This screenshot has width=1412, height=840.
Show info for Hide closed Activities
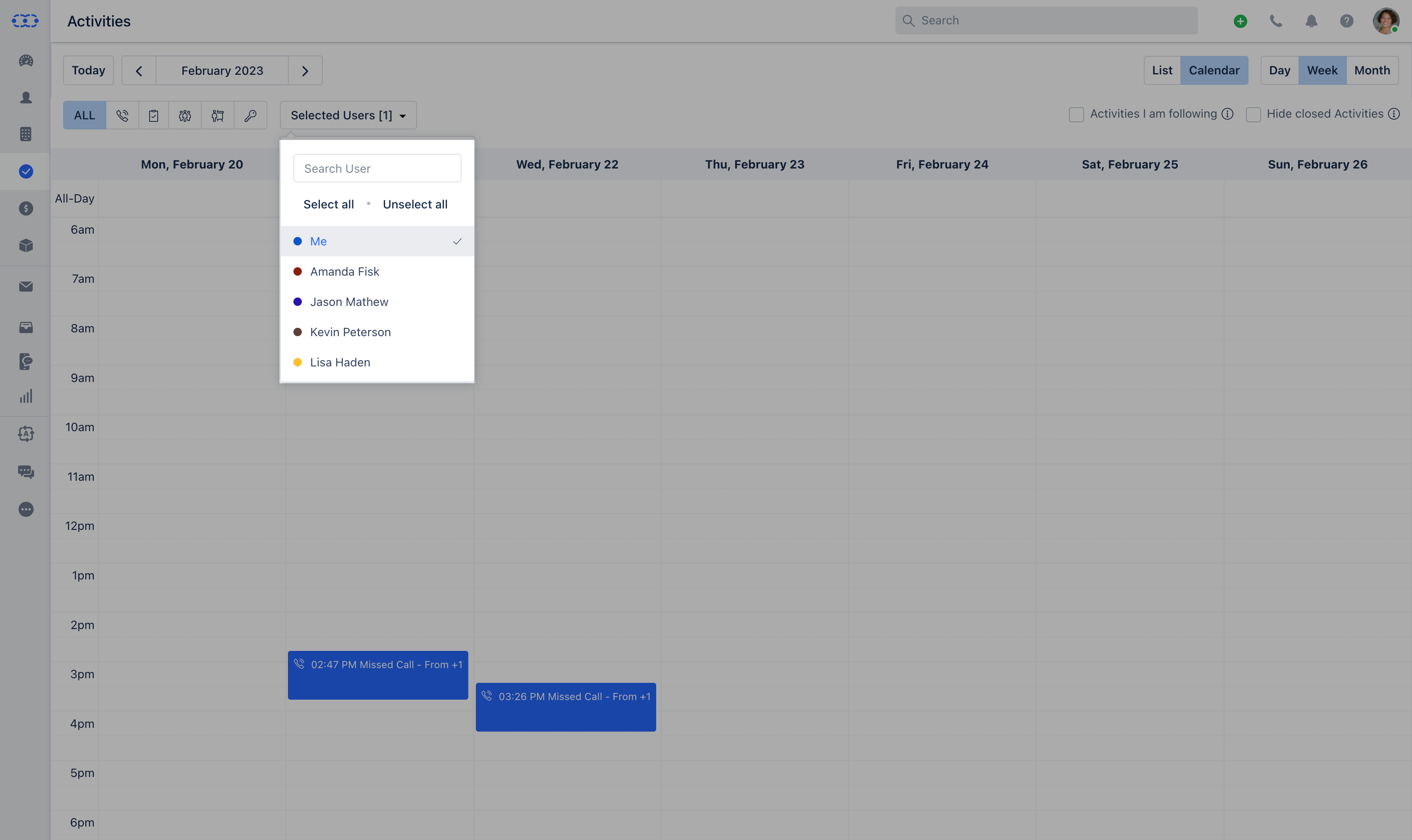pos(1394,114)
